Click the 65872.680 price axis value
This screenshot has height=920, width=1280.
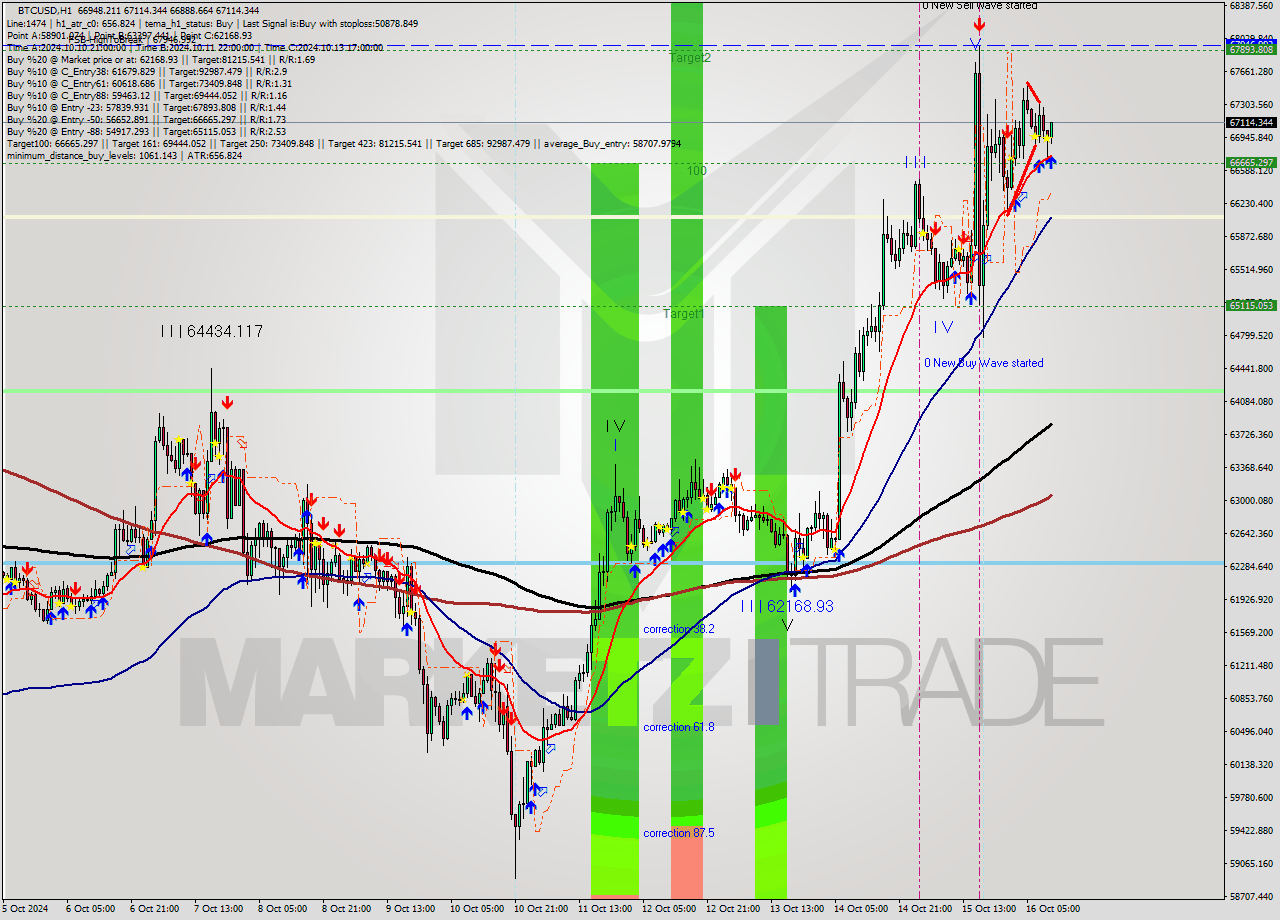click(x=1251, y=236)
